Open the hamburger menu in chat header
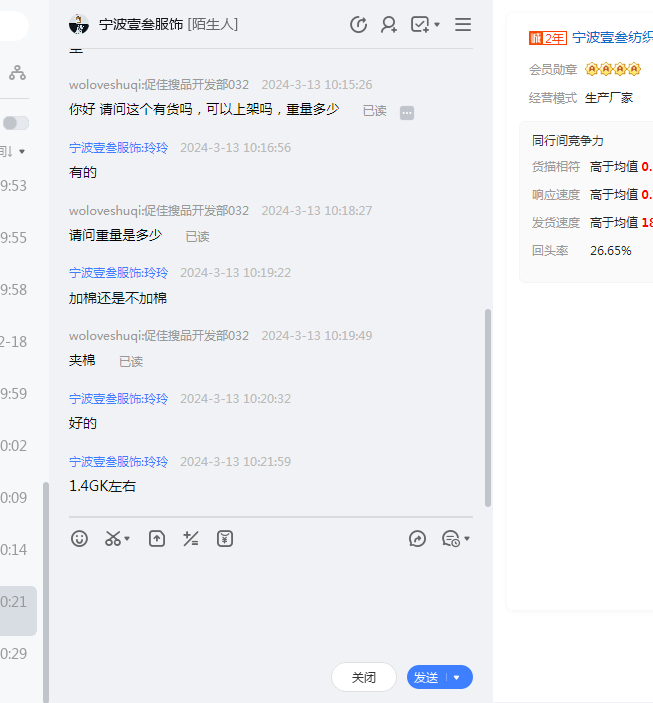The height and width of the screenshot is (703, 653). [463, 25]
